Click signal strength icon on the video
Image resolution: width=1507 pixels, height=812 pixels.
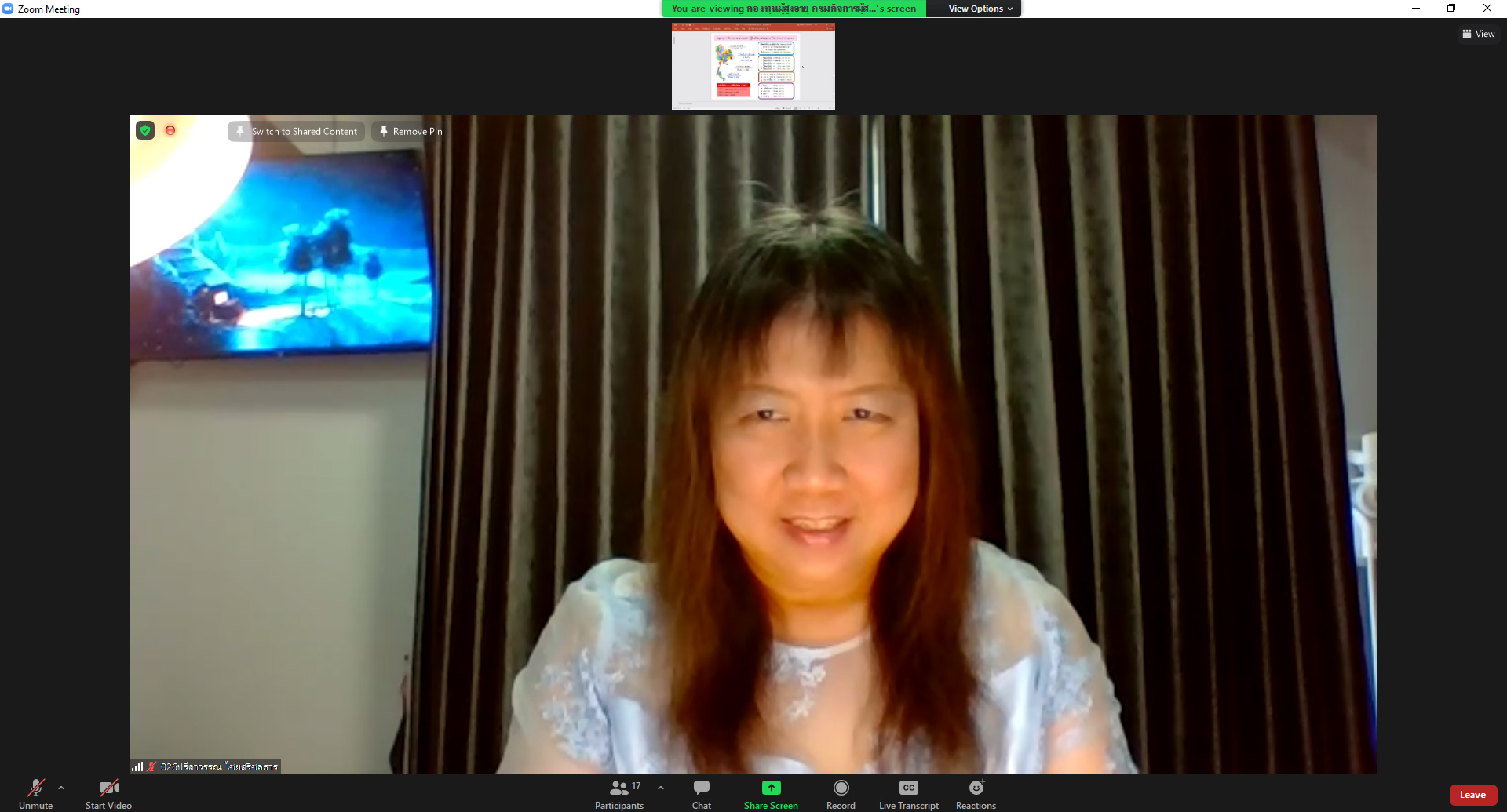[137, 766]
